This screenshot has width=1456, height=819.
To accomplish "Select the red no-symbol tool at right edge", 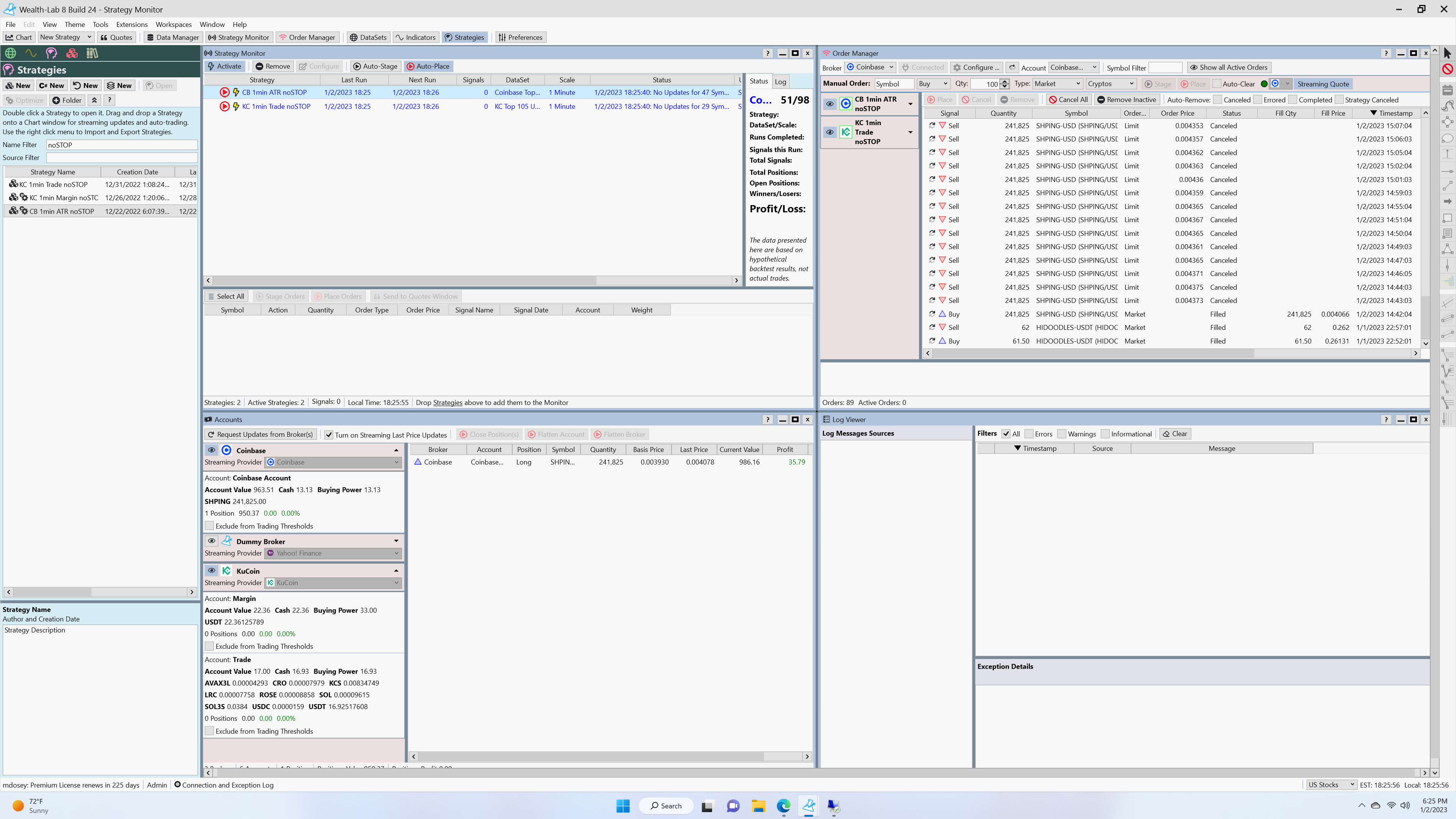I will pos(1447,69).
